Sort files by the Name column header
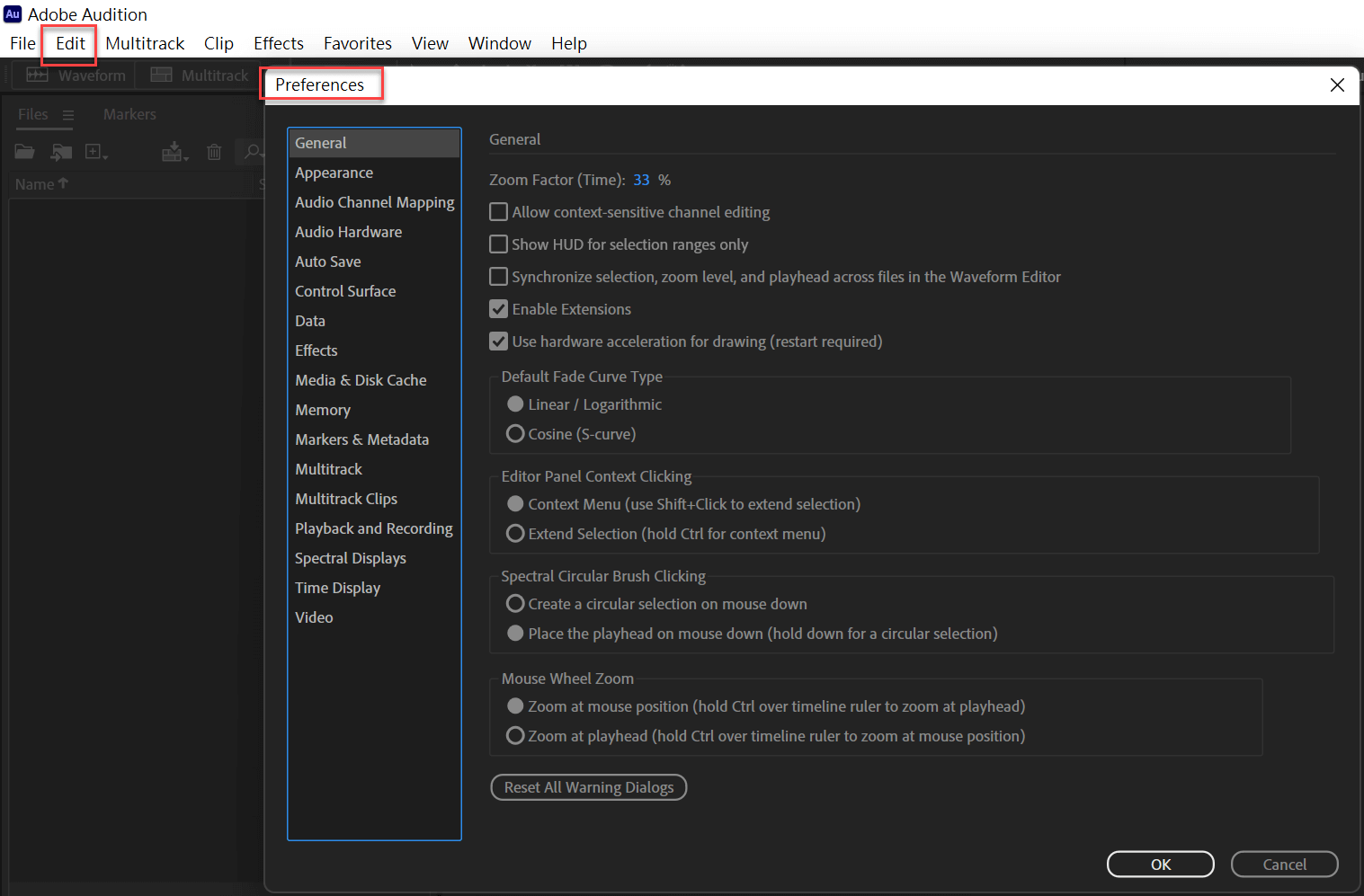The image size is (1364, 896). pos(41,184)
